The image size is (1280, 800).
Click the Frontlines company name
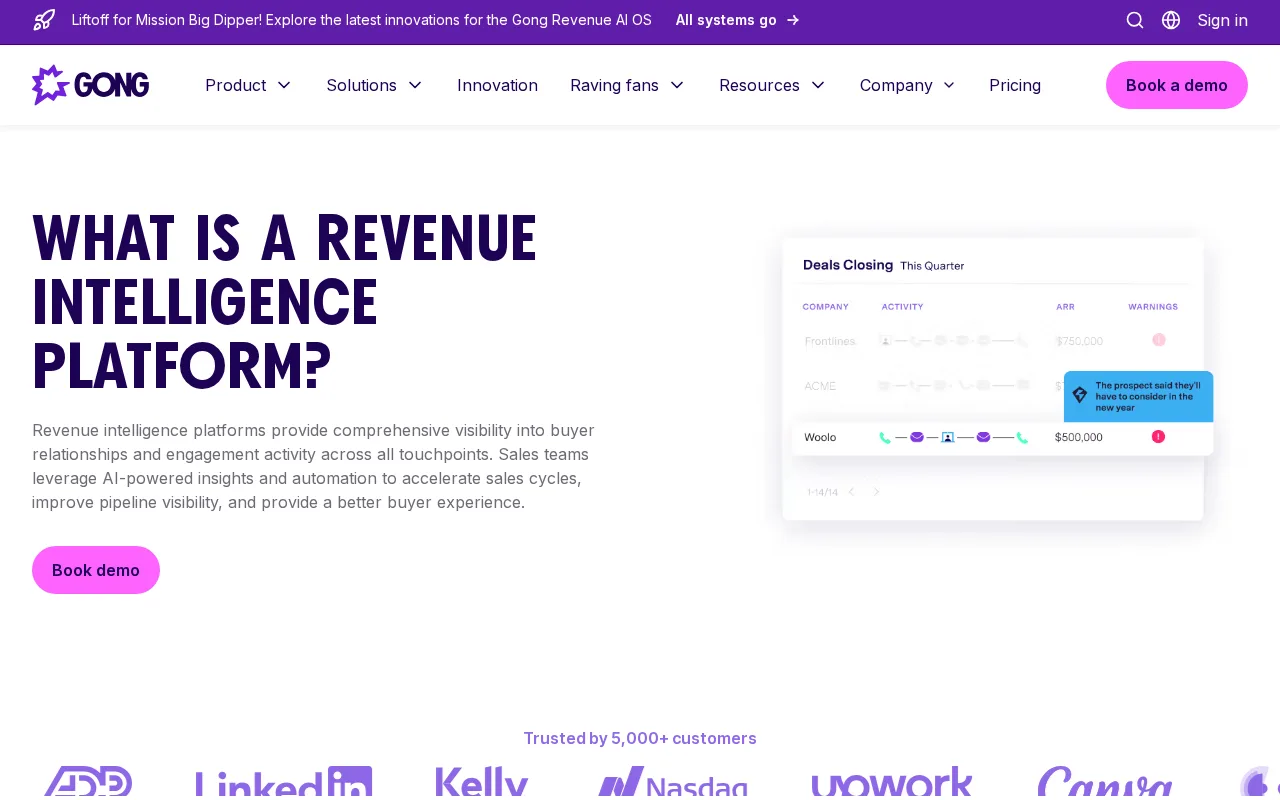click(830, 341)
